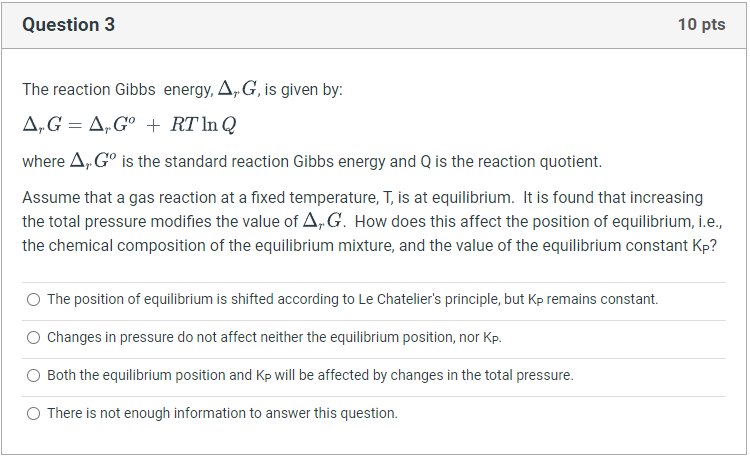
Task: Click the ΔrG = ΔrG° + RT ln Q equation
Action: [129, 125]
